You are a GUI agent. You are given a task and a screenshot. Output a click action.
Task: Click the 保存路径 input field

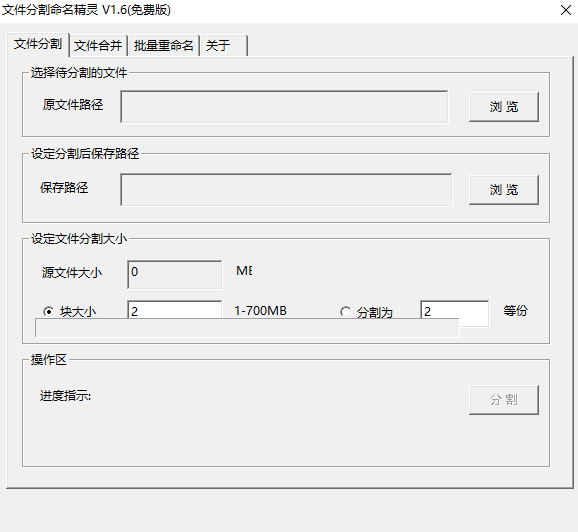click(286, 190)
